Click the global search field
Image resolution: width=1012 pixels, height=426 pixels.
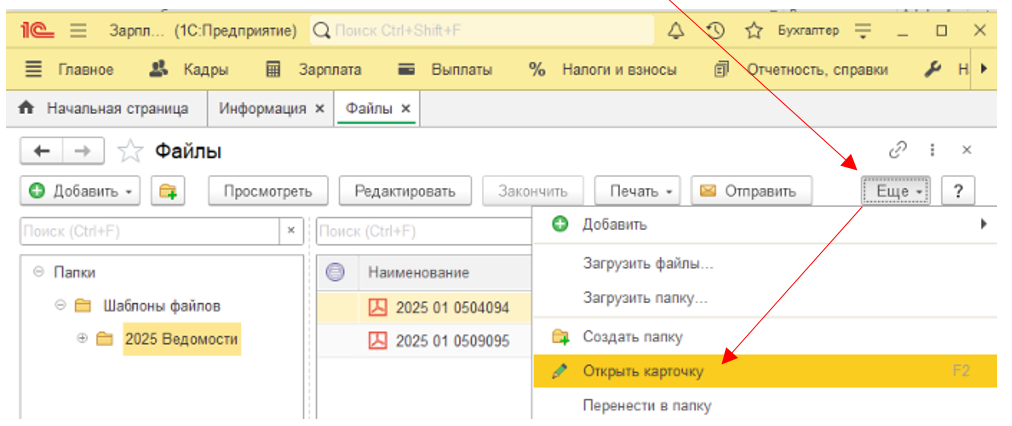(x=481, y=30)
